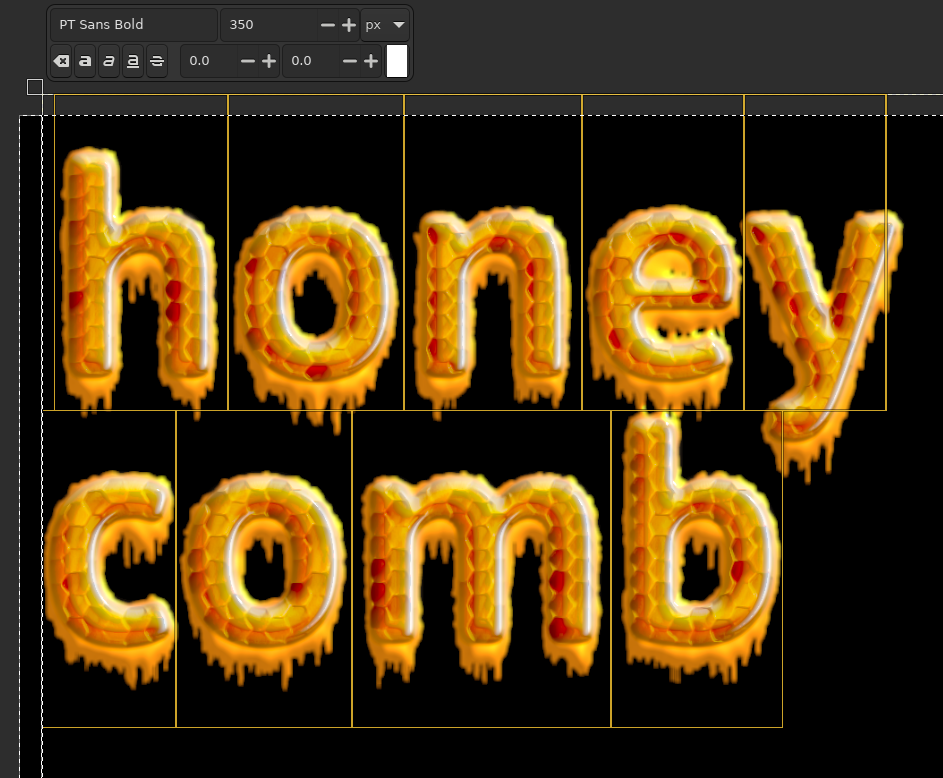Screen dimensions: 943x778
Task: Click the kerning field showing 0.0
Action: pos(311,61)
